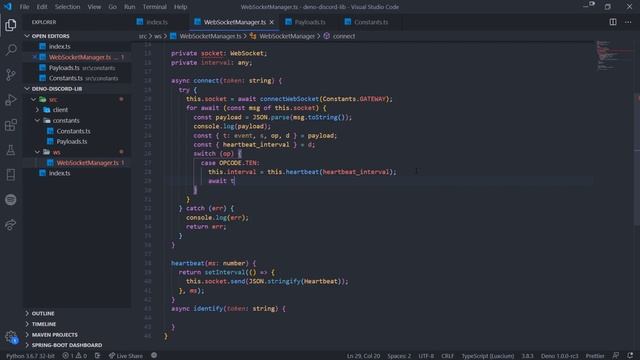
Task: Open the Manage settings gear
Action: pos(11,337)
